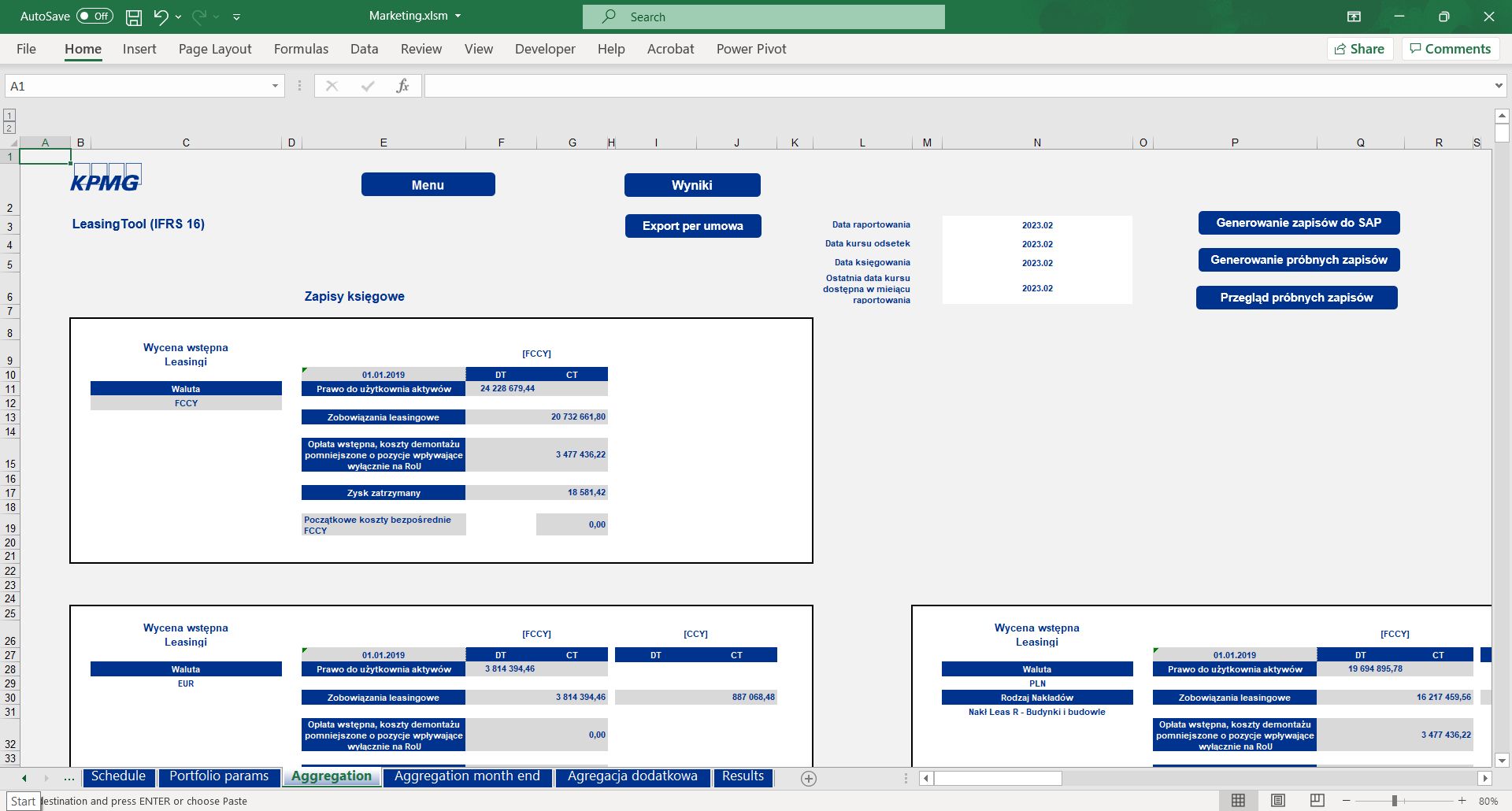This screenshot has height=811, width=1512.
Task: Click outline level 1 button
Action: click(9, 115)
